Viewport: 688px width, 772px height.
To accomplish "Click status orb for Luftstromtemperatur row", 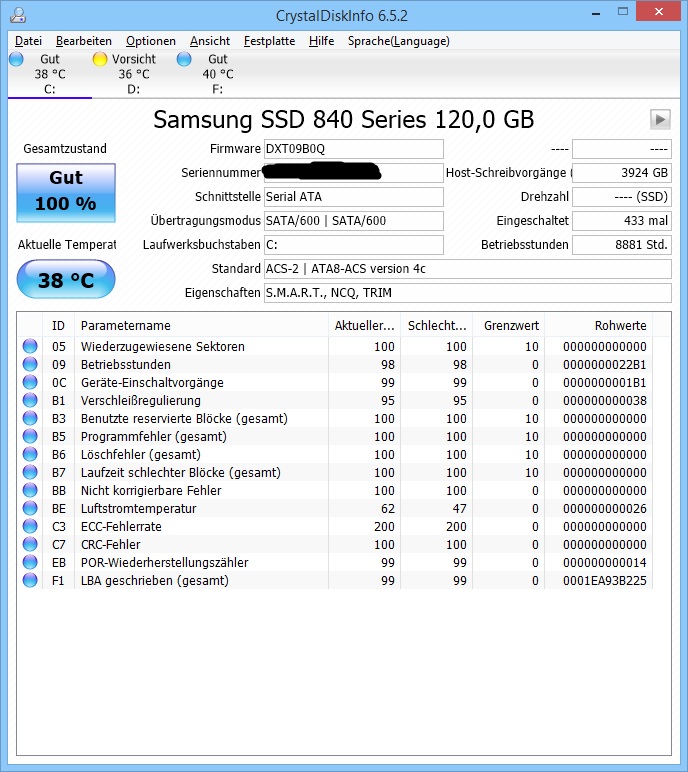I will (30, 508).
